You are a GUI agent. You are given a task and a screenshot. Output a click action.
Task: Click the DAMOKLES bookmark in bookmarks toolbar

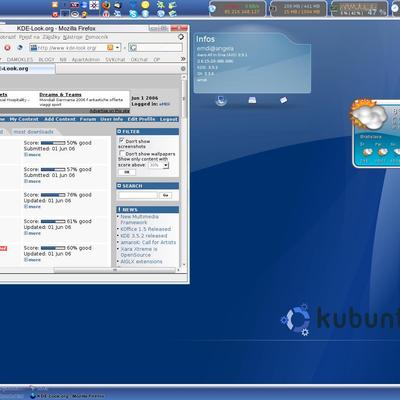(20, 59)
